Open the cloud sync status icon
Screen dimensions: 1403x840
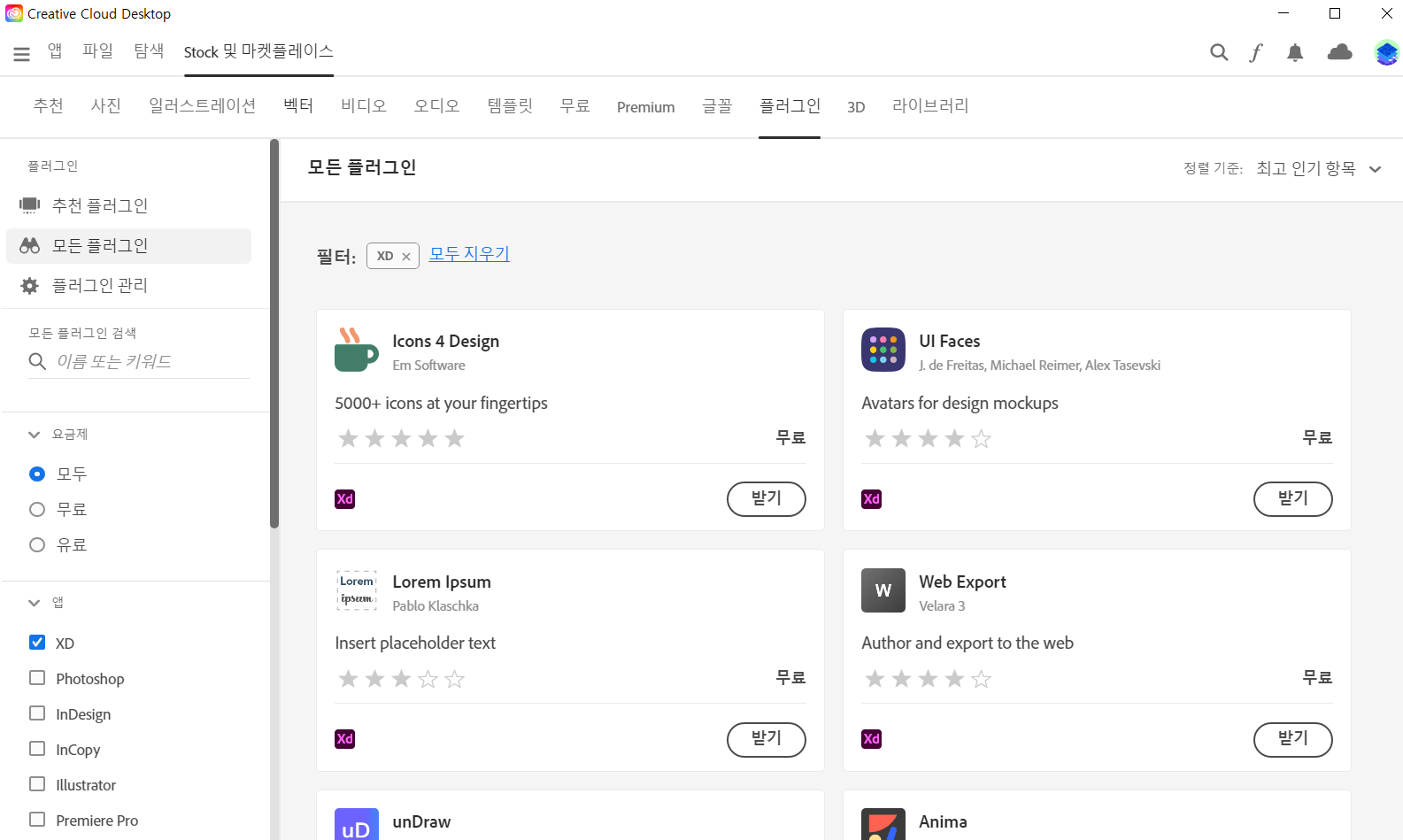[1340, 52]
